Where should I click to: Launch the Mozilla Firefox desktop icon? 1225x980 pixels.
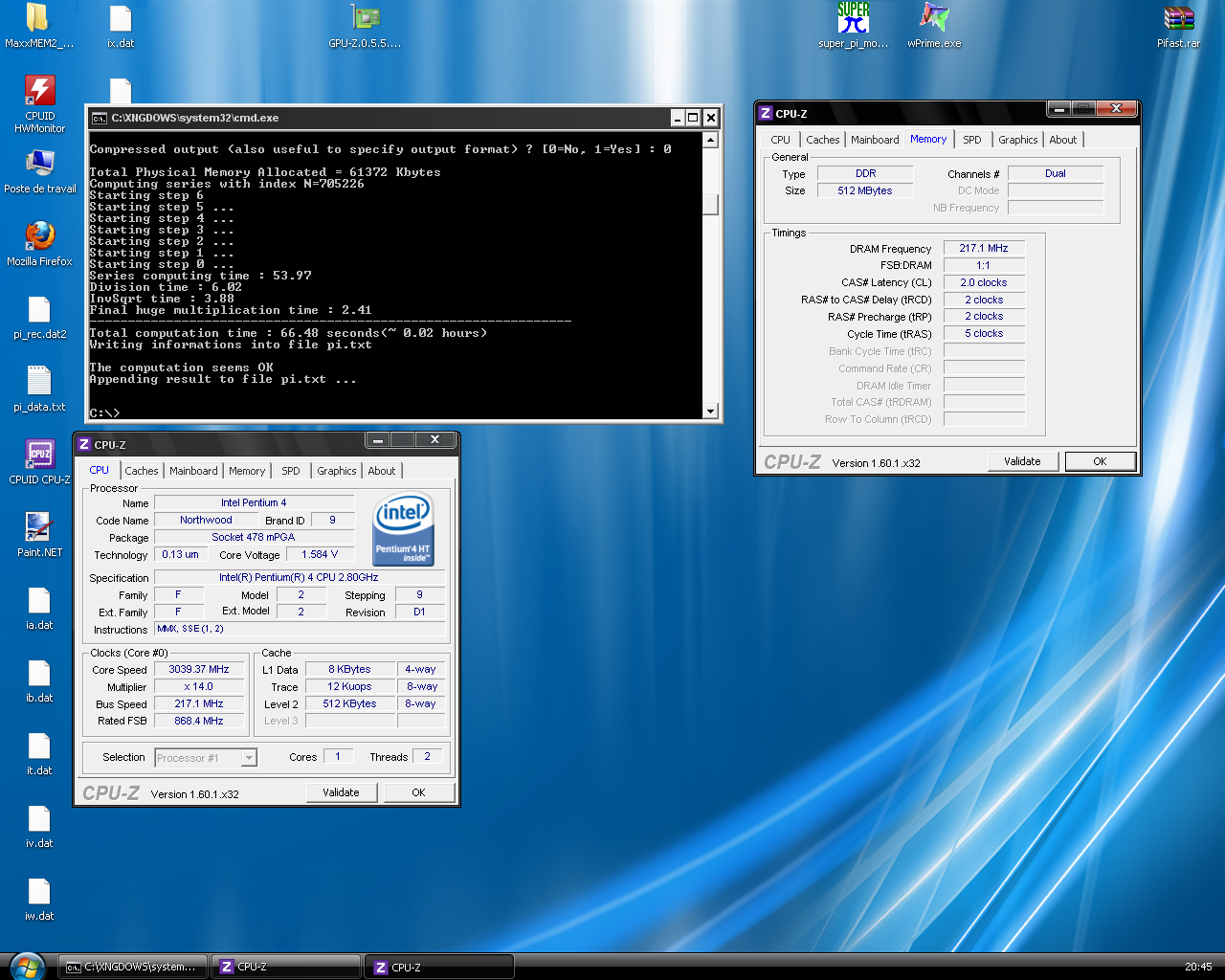pyautogui.click(x=39, y=235)
